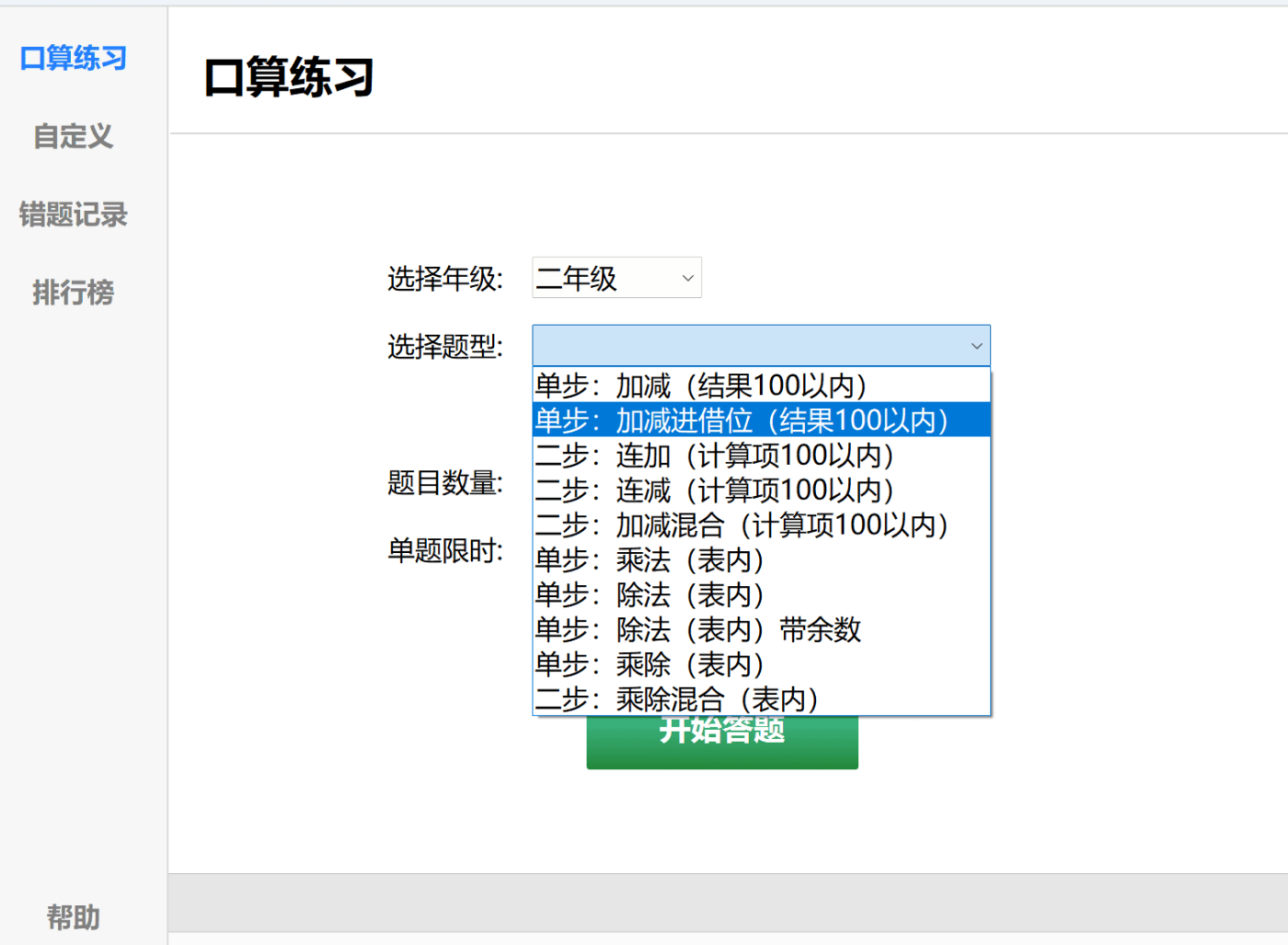1288x945 pixels.
Task: Pick 二步：连减（计算项100以内）option
Action: point(715,490)
